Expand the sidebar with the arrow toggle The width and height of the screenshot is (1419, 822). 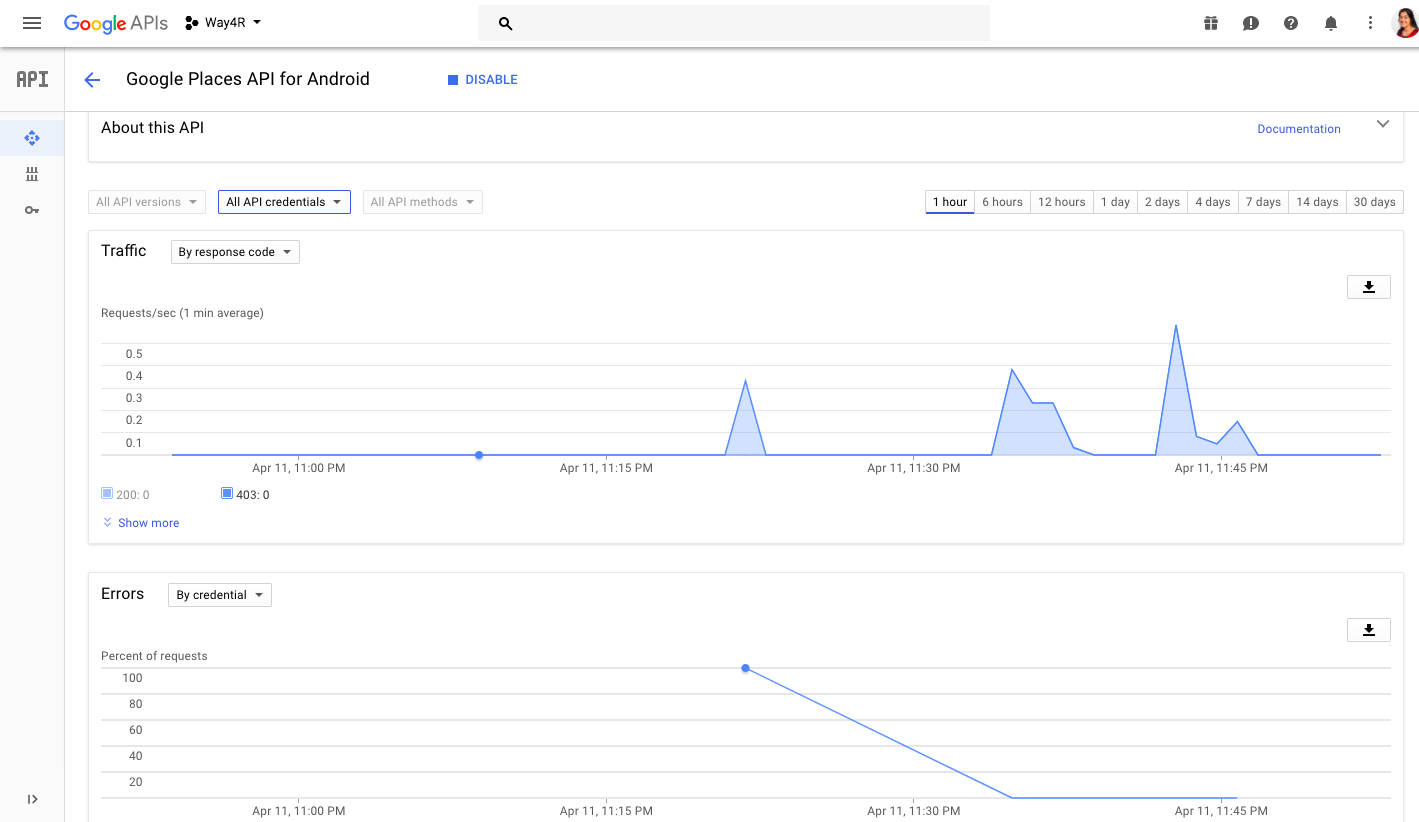pyautogui.click(x=32, y=799)
